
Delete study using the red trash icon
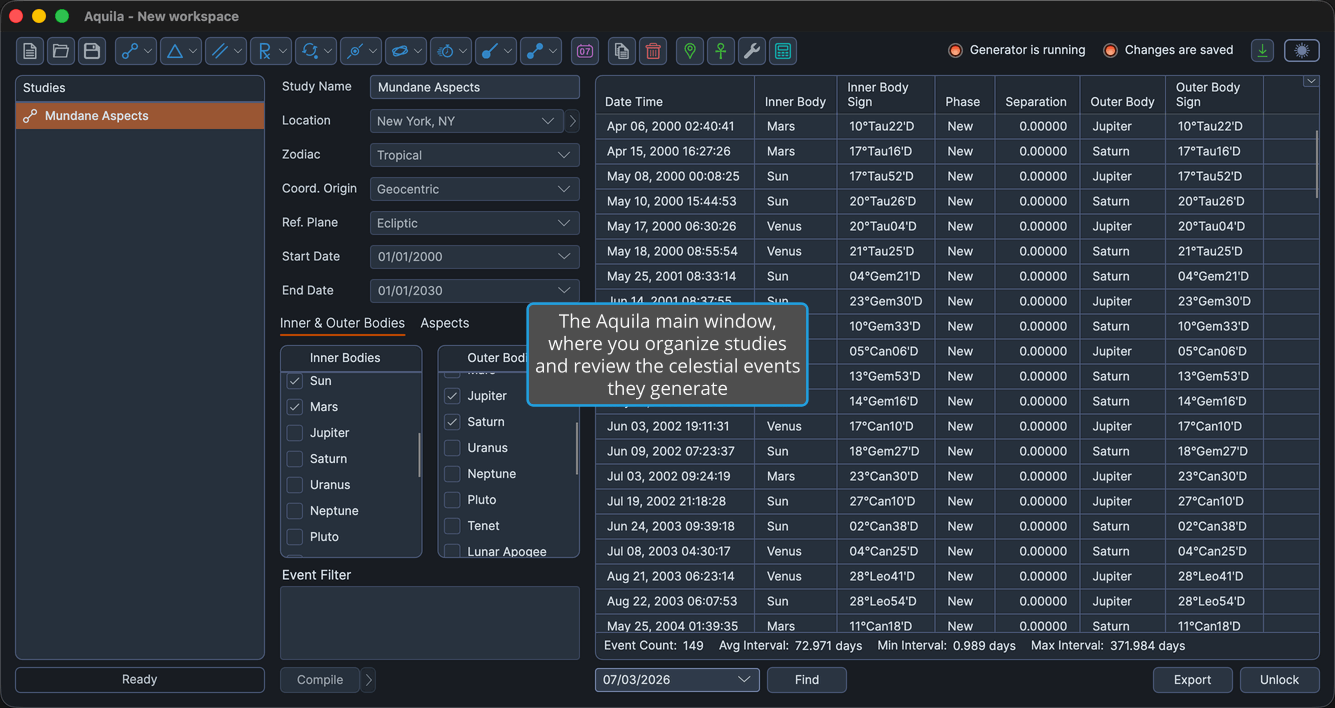coord(653,51)
